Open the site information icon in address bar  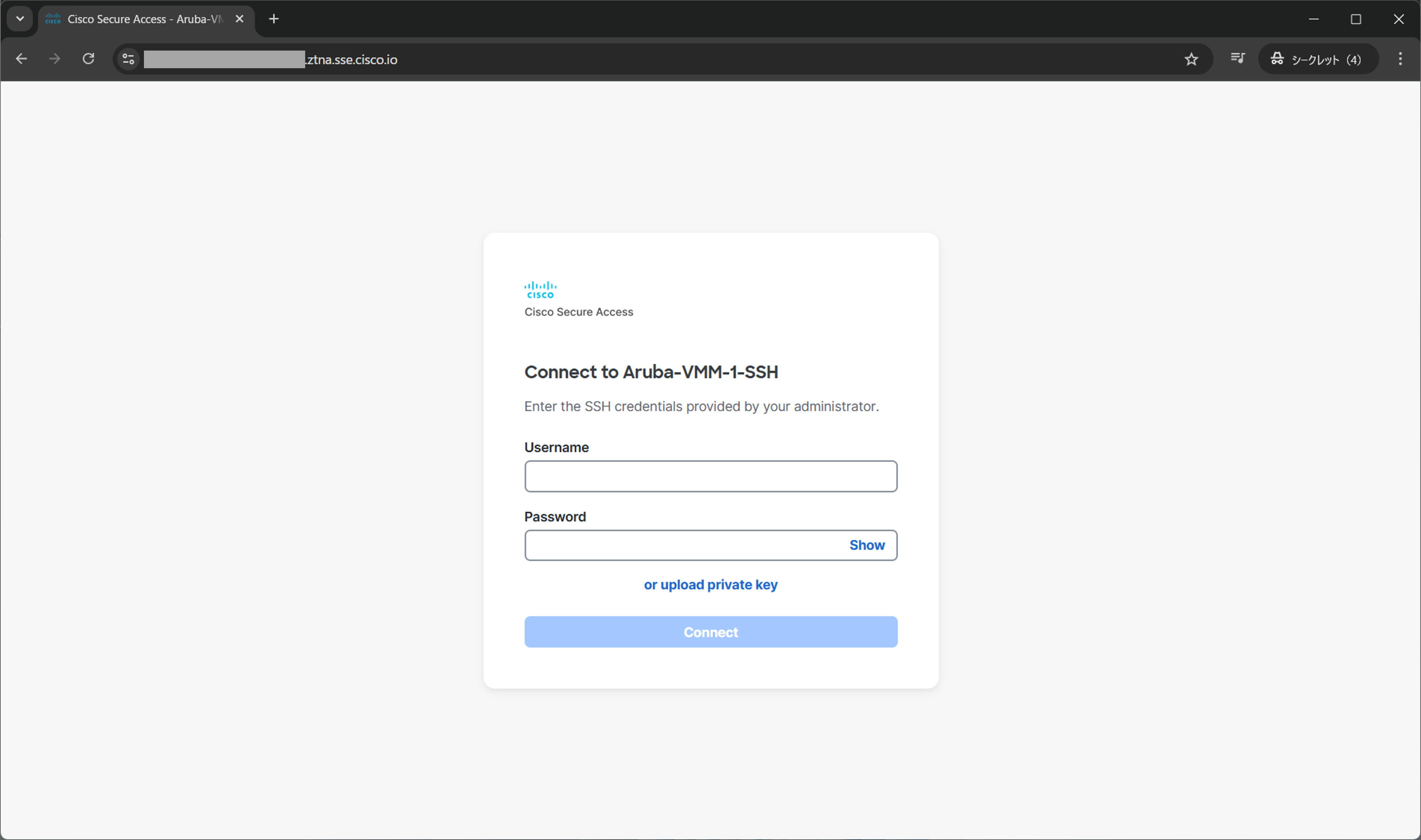pyautogui.click(x=129, y=59)
